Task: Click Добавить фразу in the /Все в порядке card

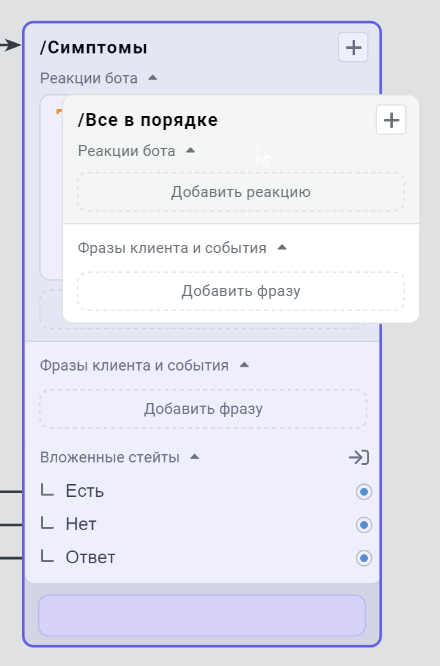Action: (241, 291)
